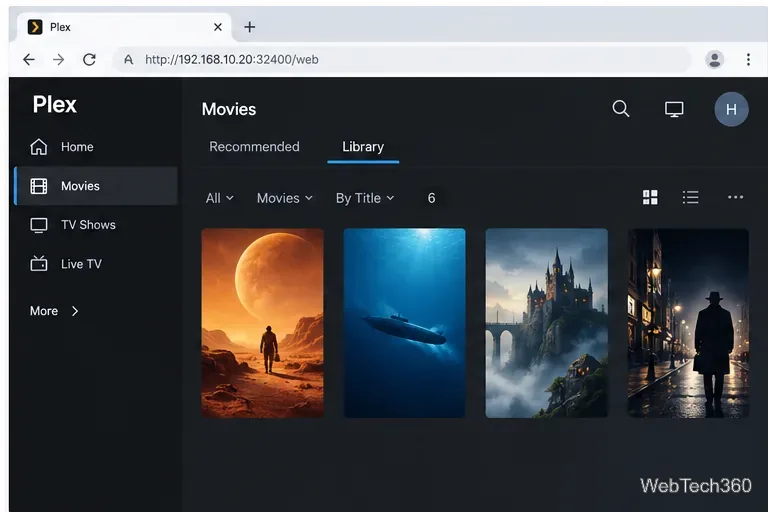768x512 pixels.
Task: Open the All filter dropdown
Action: (x=219, y=198)
